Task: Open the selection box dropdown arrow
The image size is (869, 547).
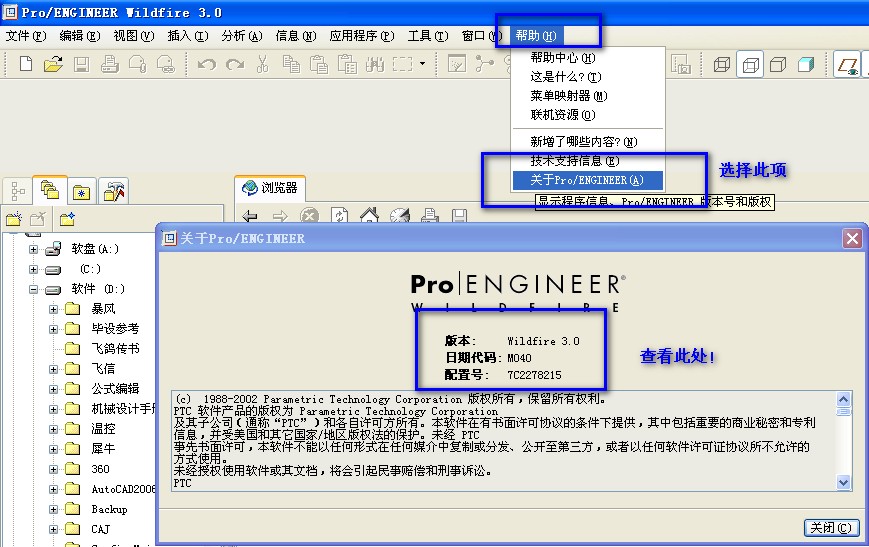Action: click(x=422, y=64)
